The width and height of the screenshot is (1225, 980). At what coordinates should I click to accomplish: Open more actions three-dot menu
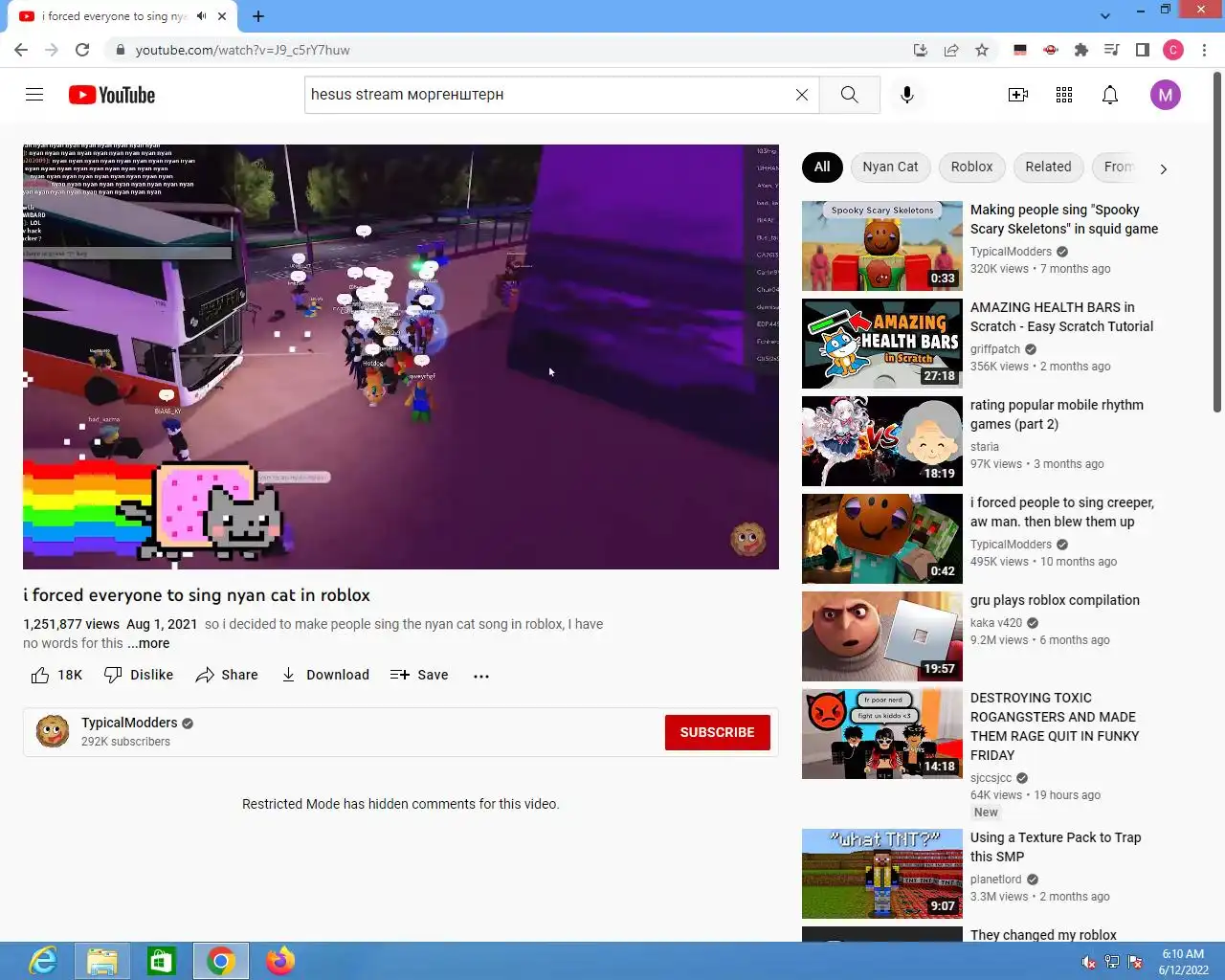pos(481,676)
